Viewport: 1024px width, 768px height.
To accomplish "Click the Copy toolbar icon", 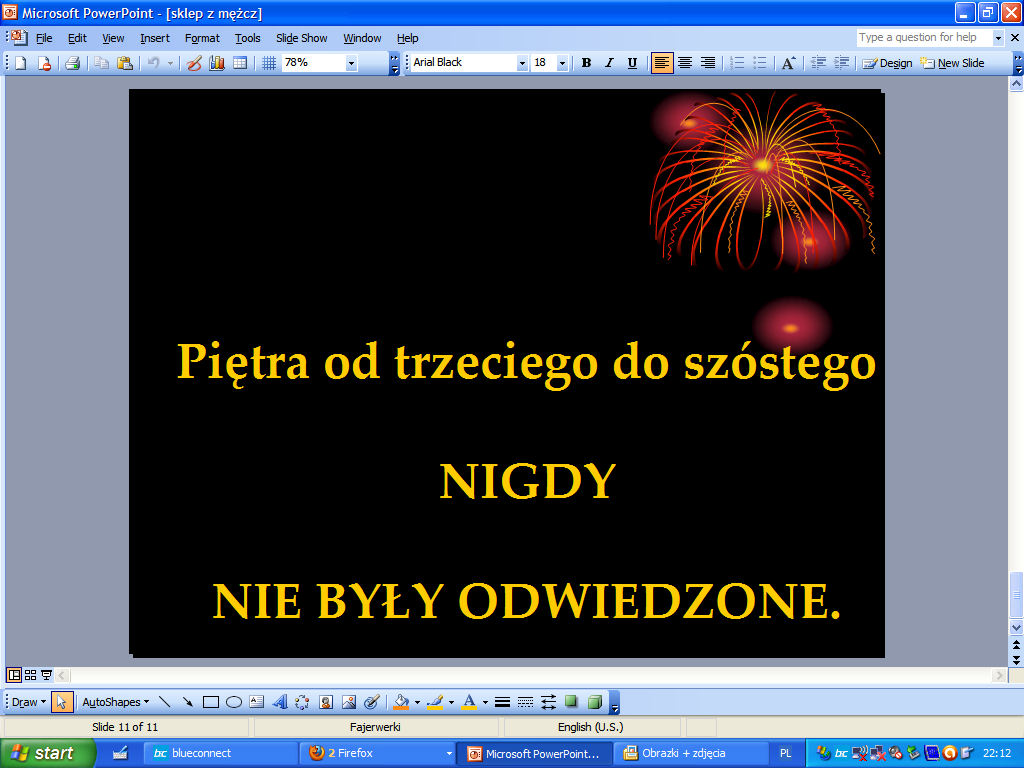I will pyautogui.click(x=101, y=63).
